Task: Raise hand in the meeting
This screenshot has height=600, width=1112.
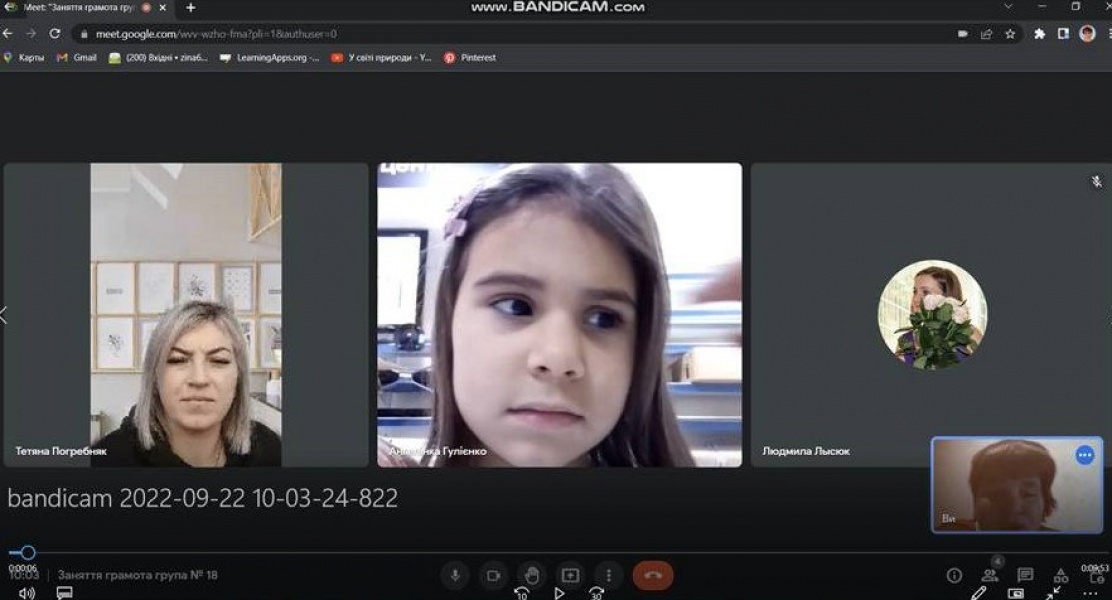Action: pos(532,575)
